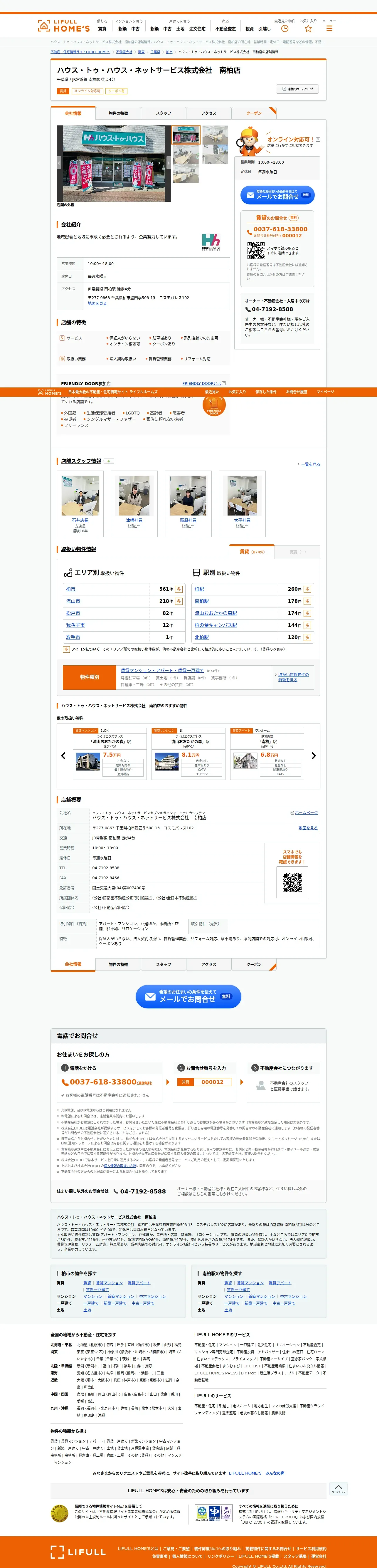The height and width of the screenshot is (1568, 377).
Task: Open マイページ in sticky orange bar
Action: (x=325, y=392)
